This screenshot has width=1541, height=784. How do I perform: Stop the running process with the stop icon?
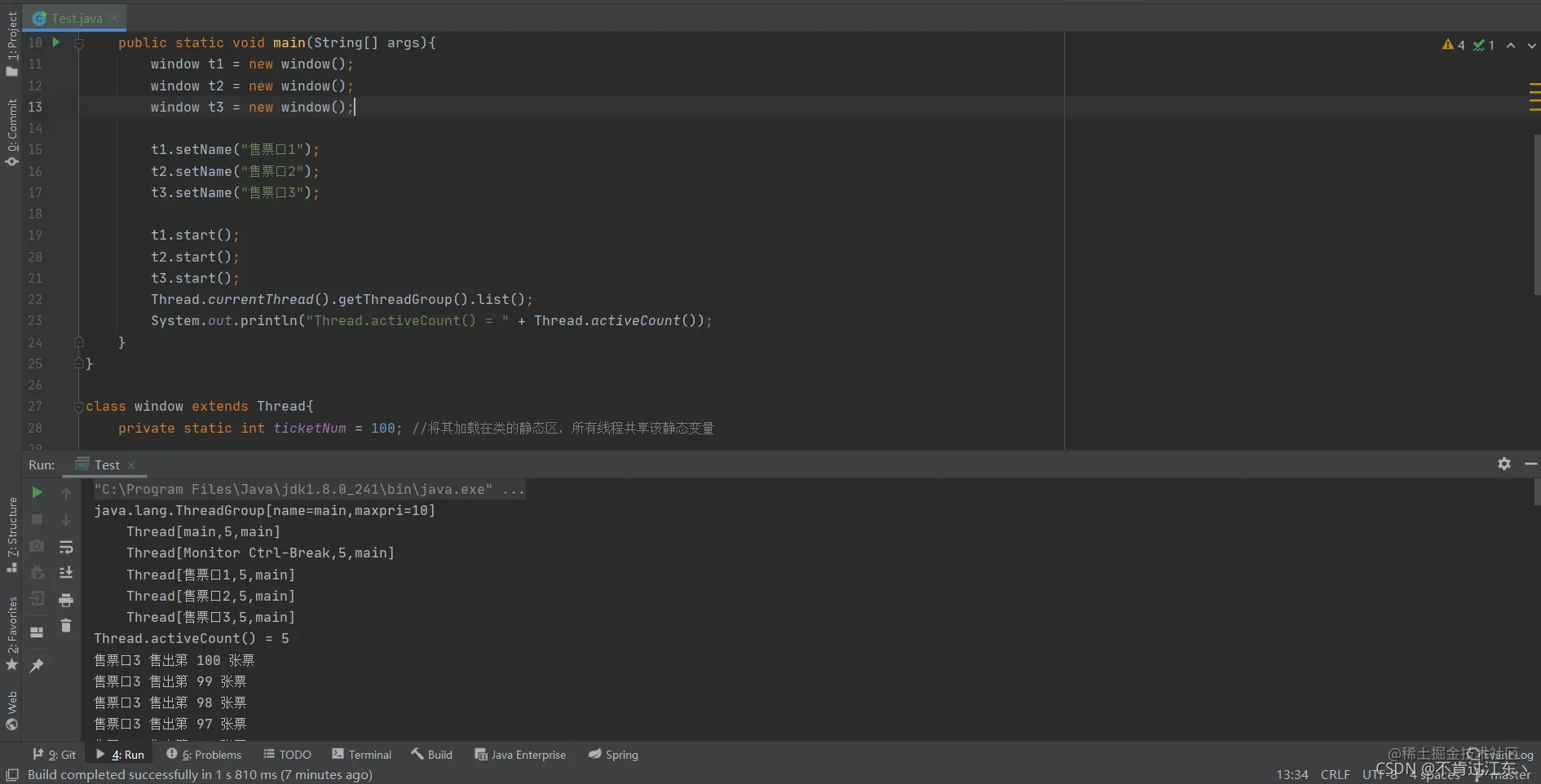pyautogui.click(x=37, y=519)
